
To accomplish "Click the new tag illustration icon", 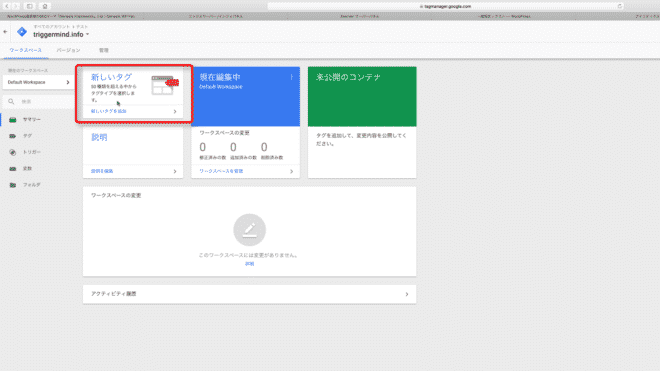I will pyautogui.click(x=165, y=85).
